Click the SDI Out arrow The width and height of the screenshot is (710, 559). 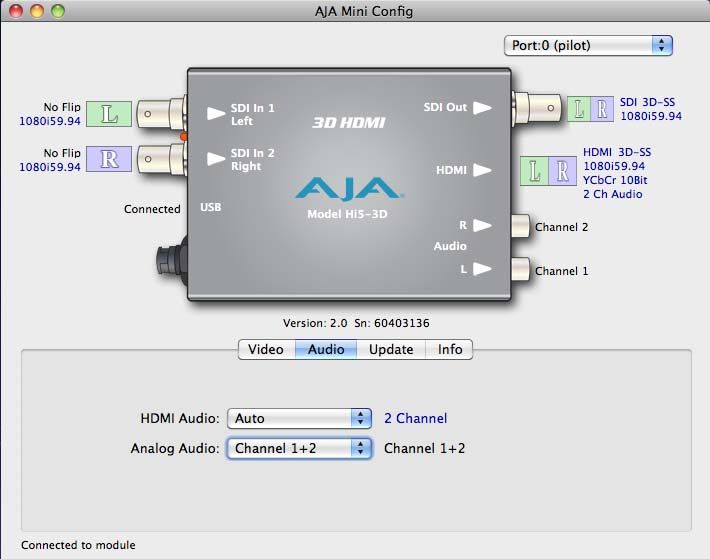pyautogui.click(x=482, y=108)
